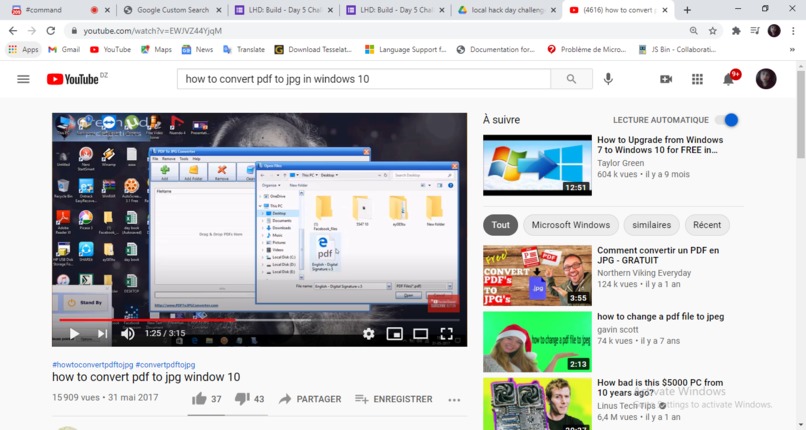The width and height of the screenshot is (806, 430).
Task: Switch to the Google Custom Search tab
Action: point(173,10)
